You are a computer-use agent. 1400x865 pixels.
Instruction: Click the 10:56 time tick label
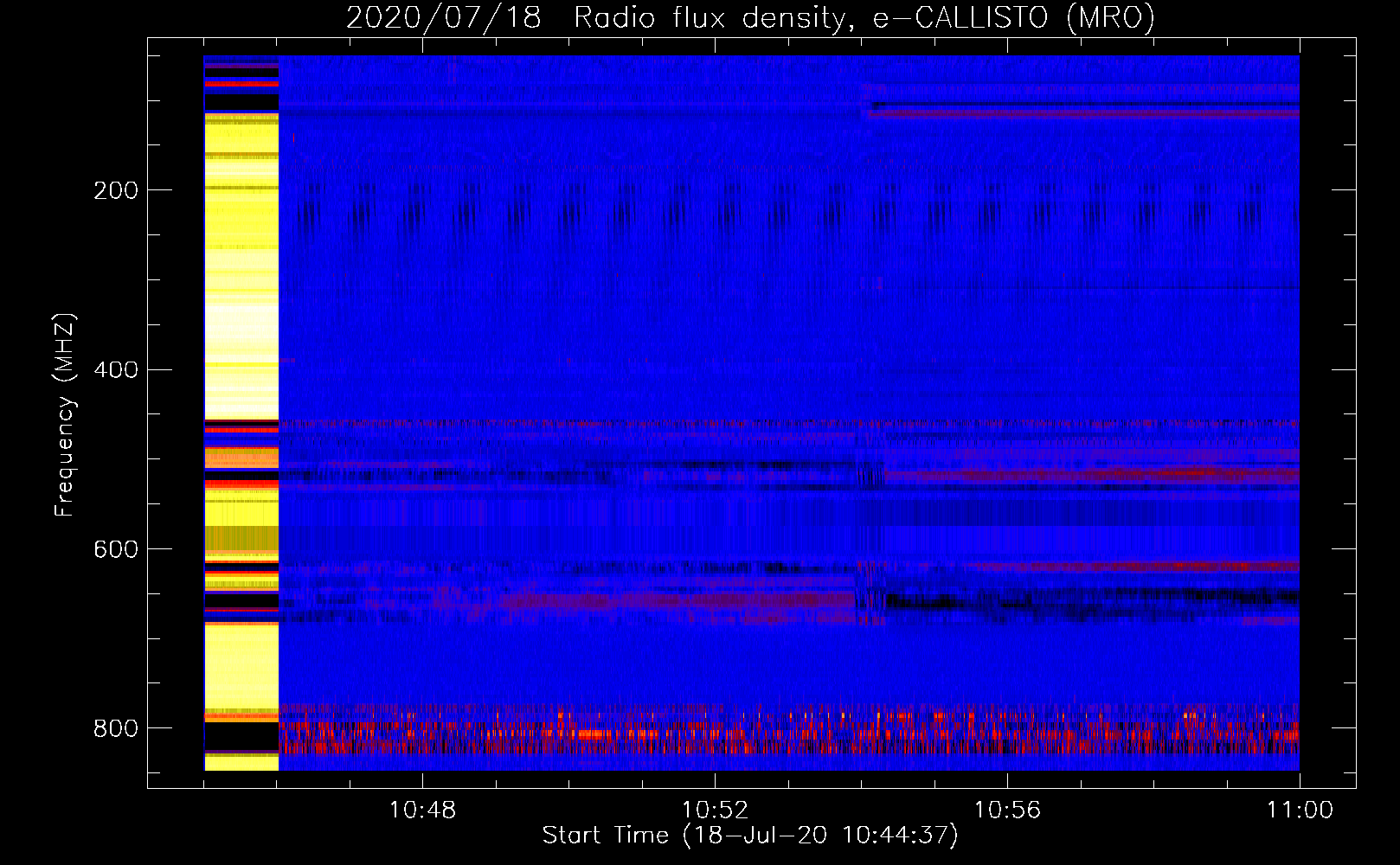coord(1007,811)
